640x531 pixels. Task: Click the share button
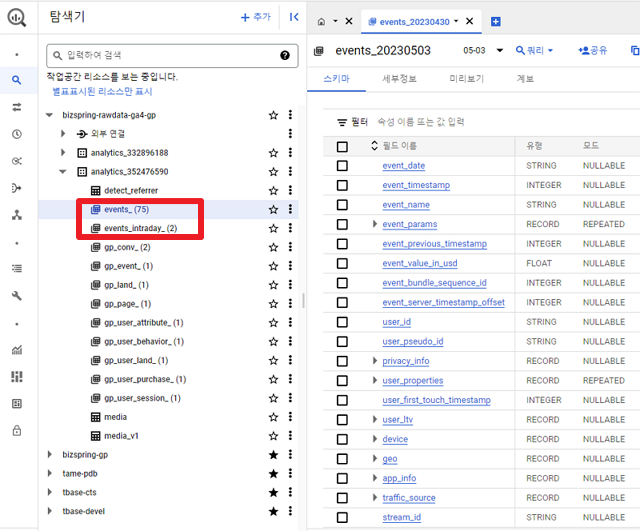[593, 51]
